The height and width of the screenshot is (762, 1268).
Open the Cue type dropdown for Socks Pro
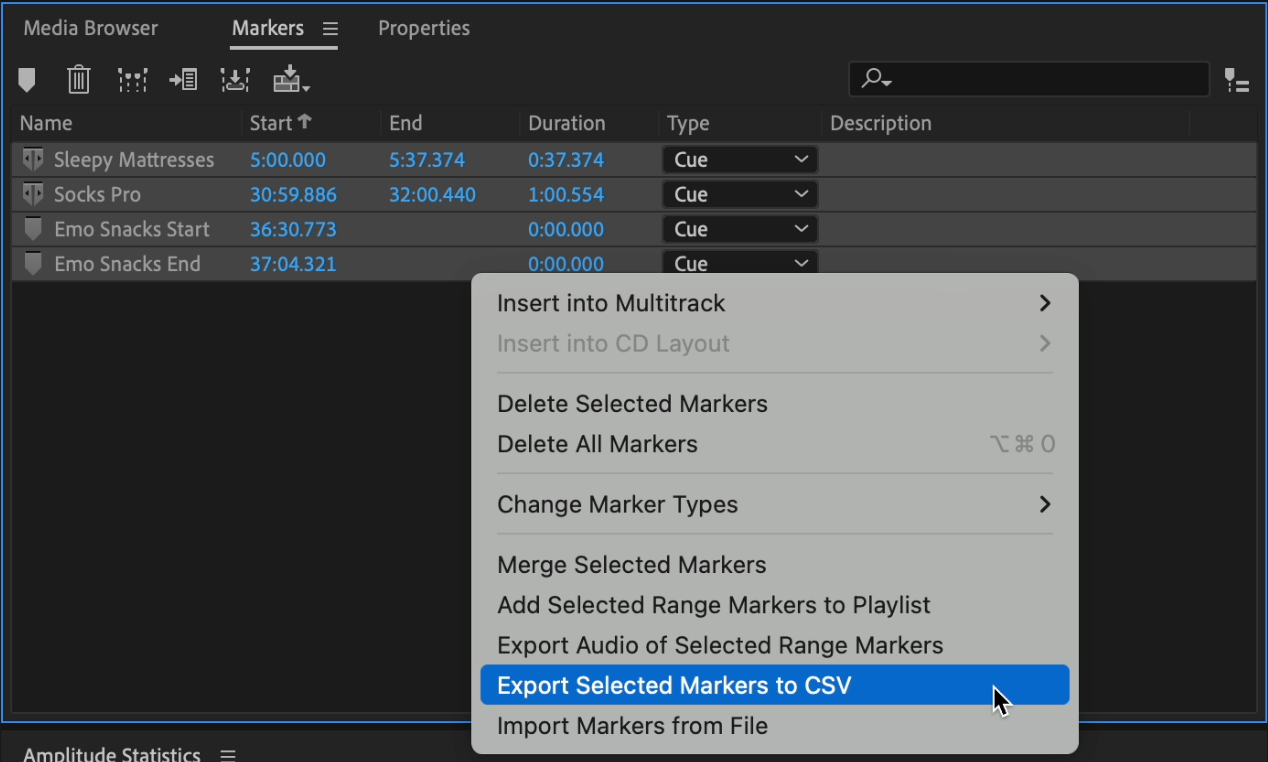click(x=739, y=194)
